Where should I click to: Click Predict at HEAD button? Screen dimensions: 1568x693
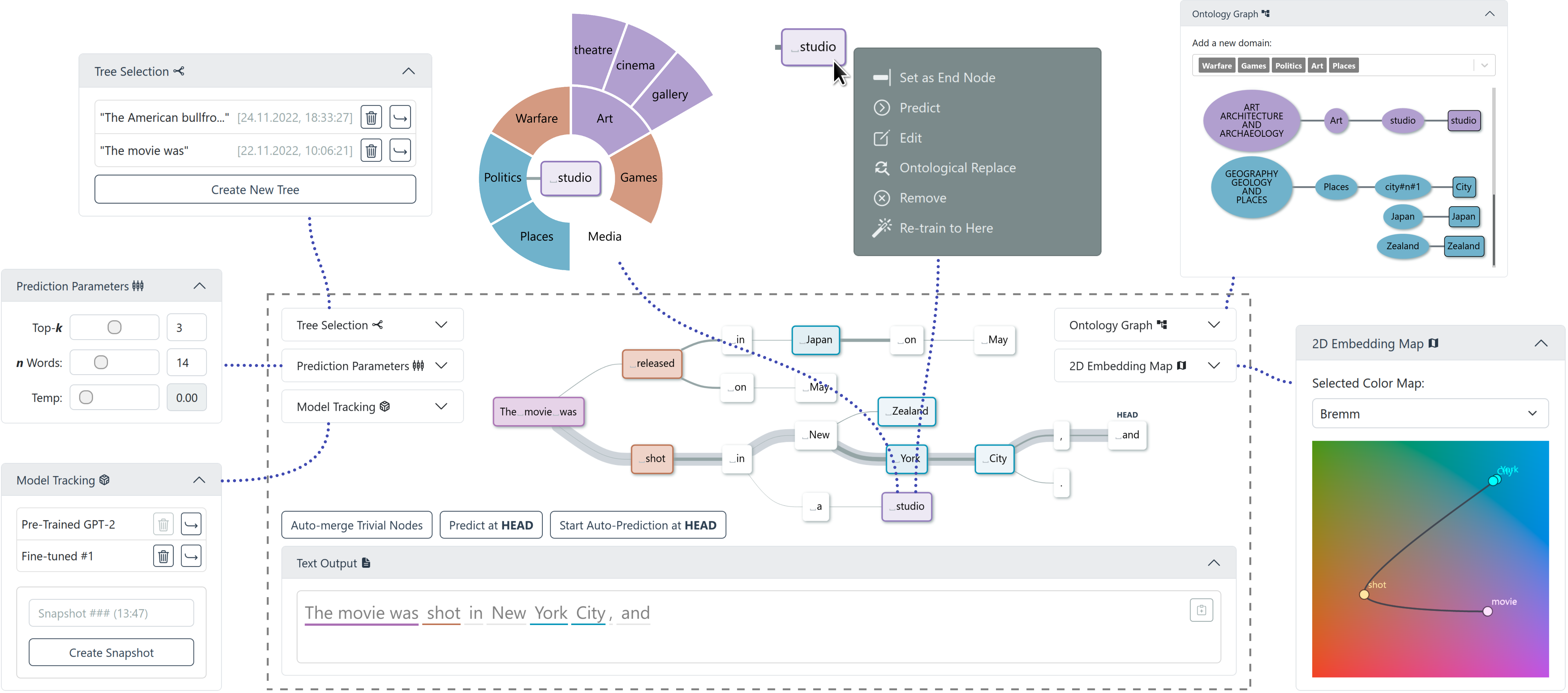click(x=491, y=525)
